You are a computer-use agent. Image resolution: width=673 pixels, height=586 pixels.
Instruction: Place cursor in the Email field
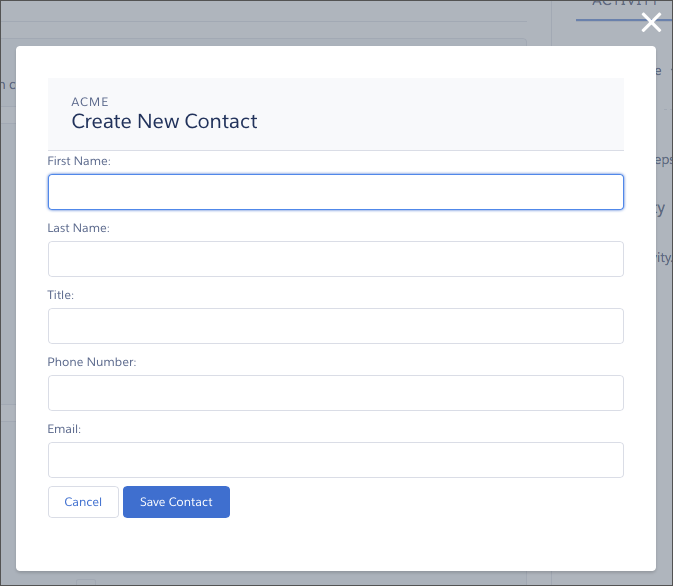pos(335,460)
